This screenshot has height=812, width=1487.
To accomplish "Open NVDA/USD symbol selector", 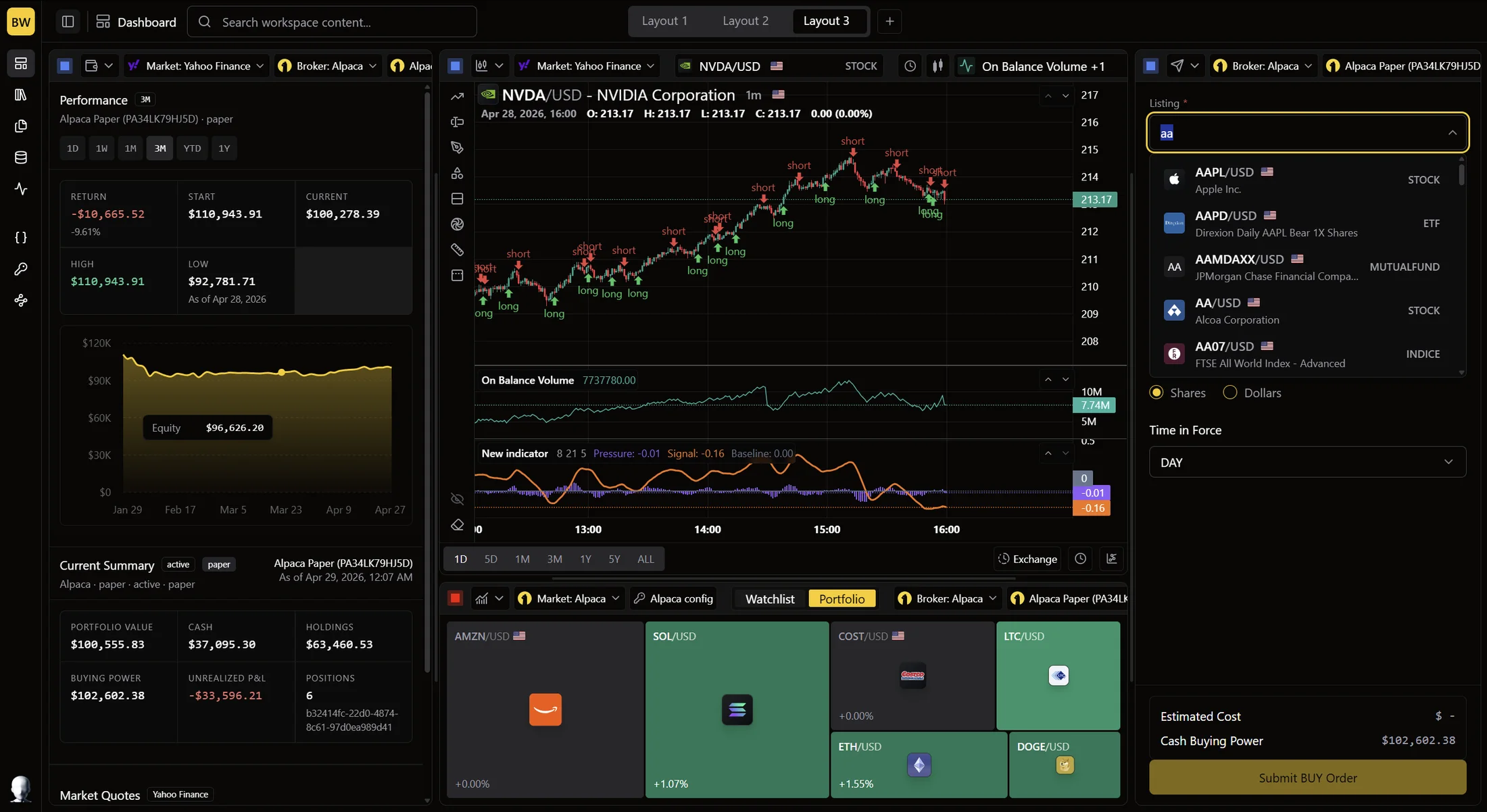I will 777,66.
